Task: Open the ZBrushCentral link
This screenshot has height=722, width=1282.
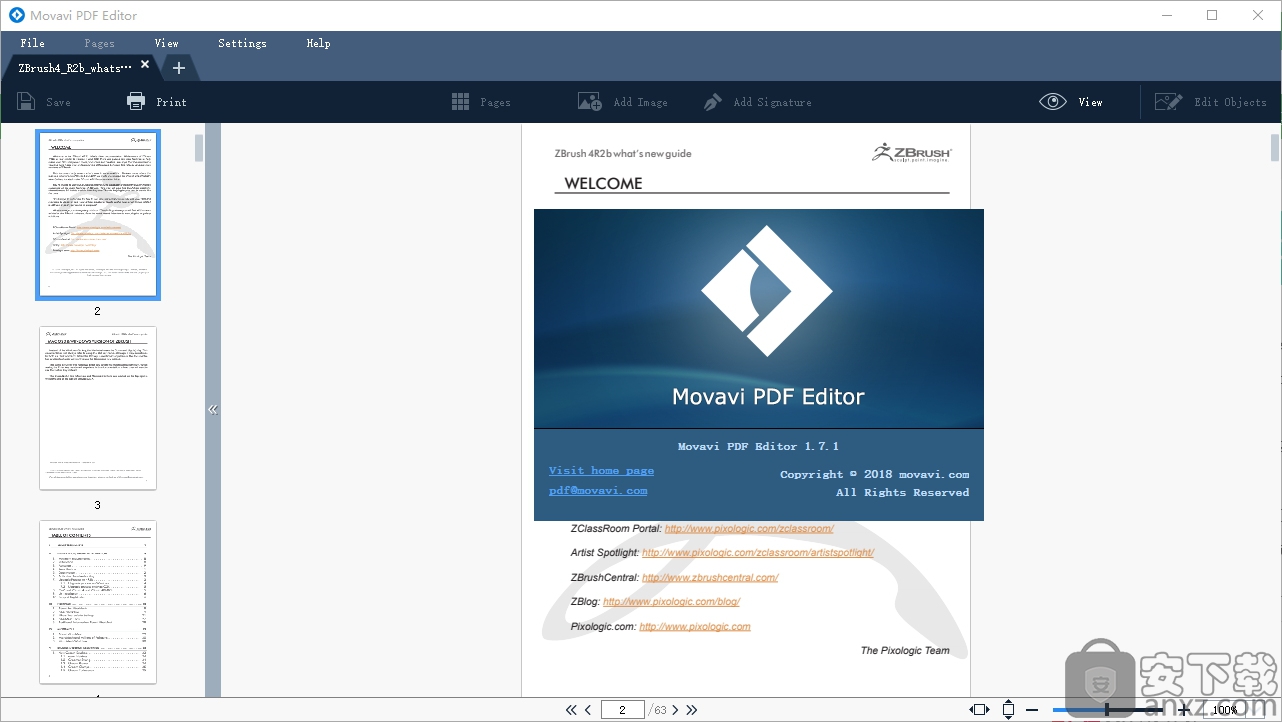Action: 710,577
